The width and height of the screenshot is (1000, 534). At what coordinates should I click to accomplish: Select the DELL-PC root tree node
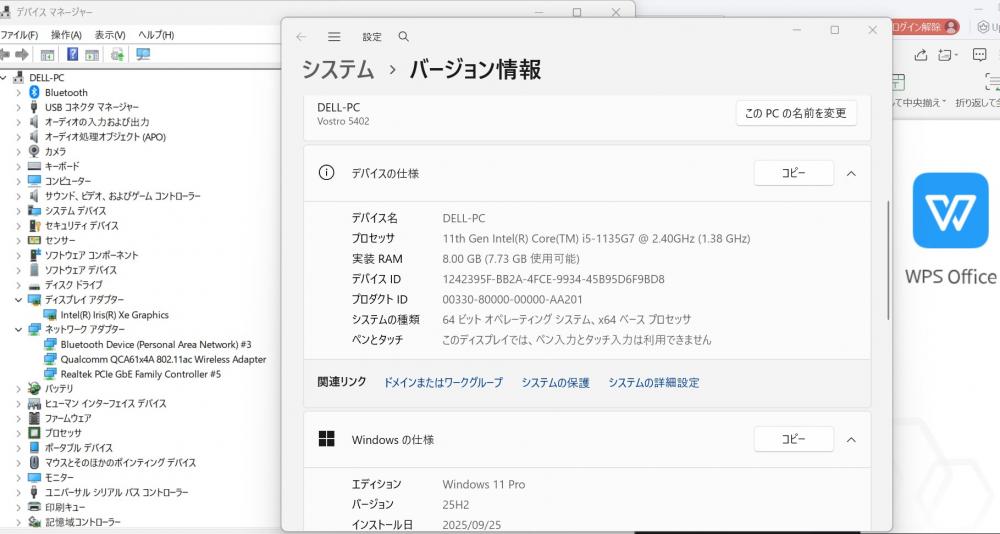[47, 78]
